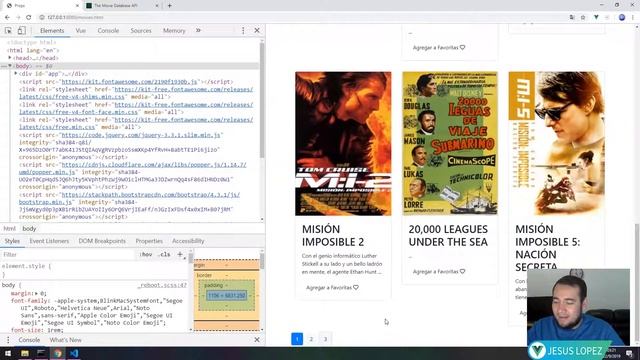Go to pagination page 2
The height and width of the screenshot is (360, 640).
[x=311, y=339]
